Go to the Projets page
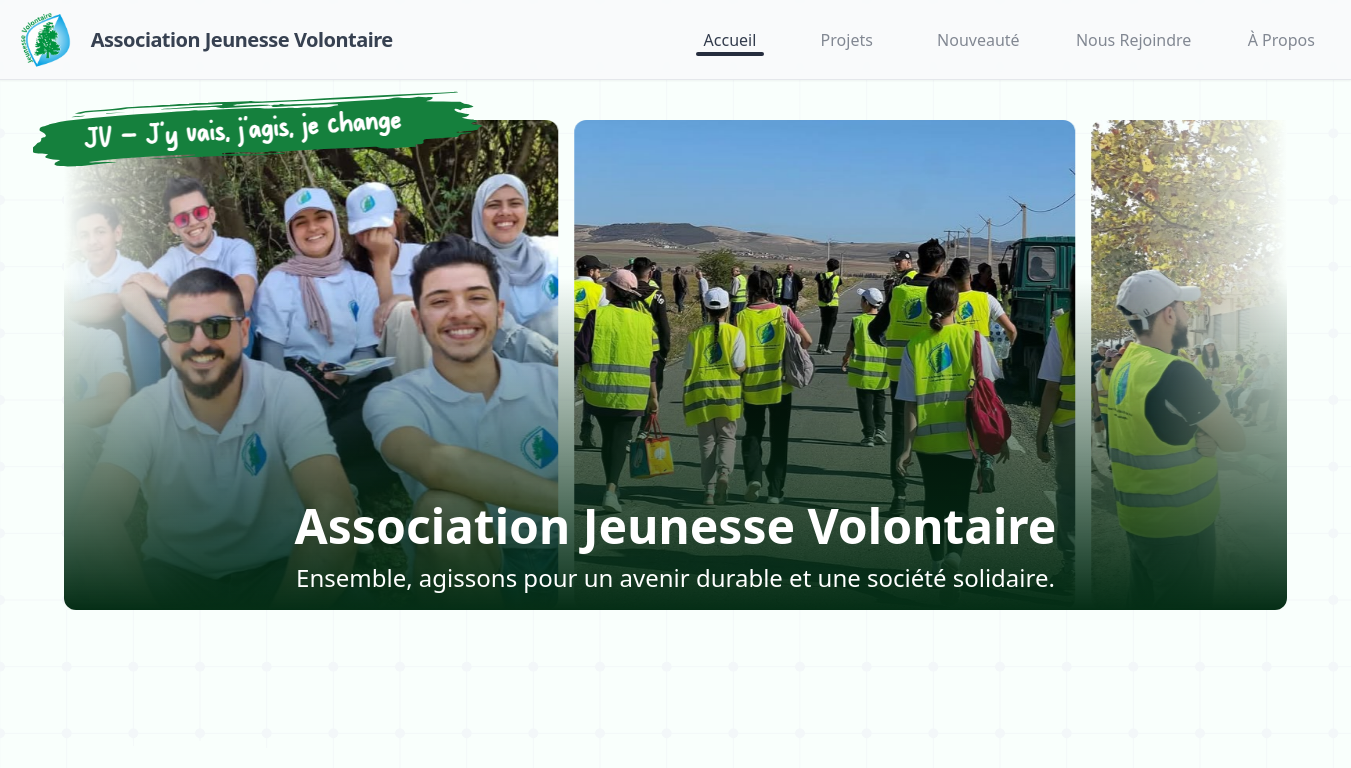The height and width of the screenshot is (768, 1351). pyautogui.click(x=847, y=40)
